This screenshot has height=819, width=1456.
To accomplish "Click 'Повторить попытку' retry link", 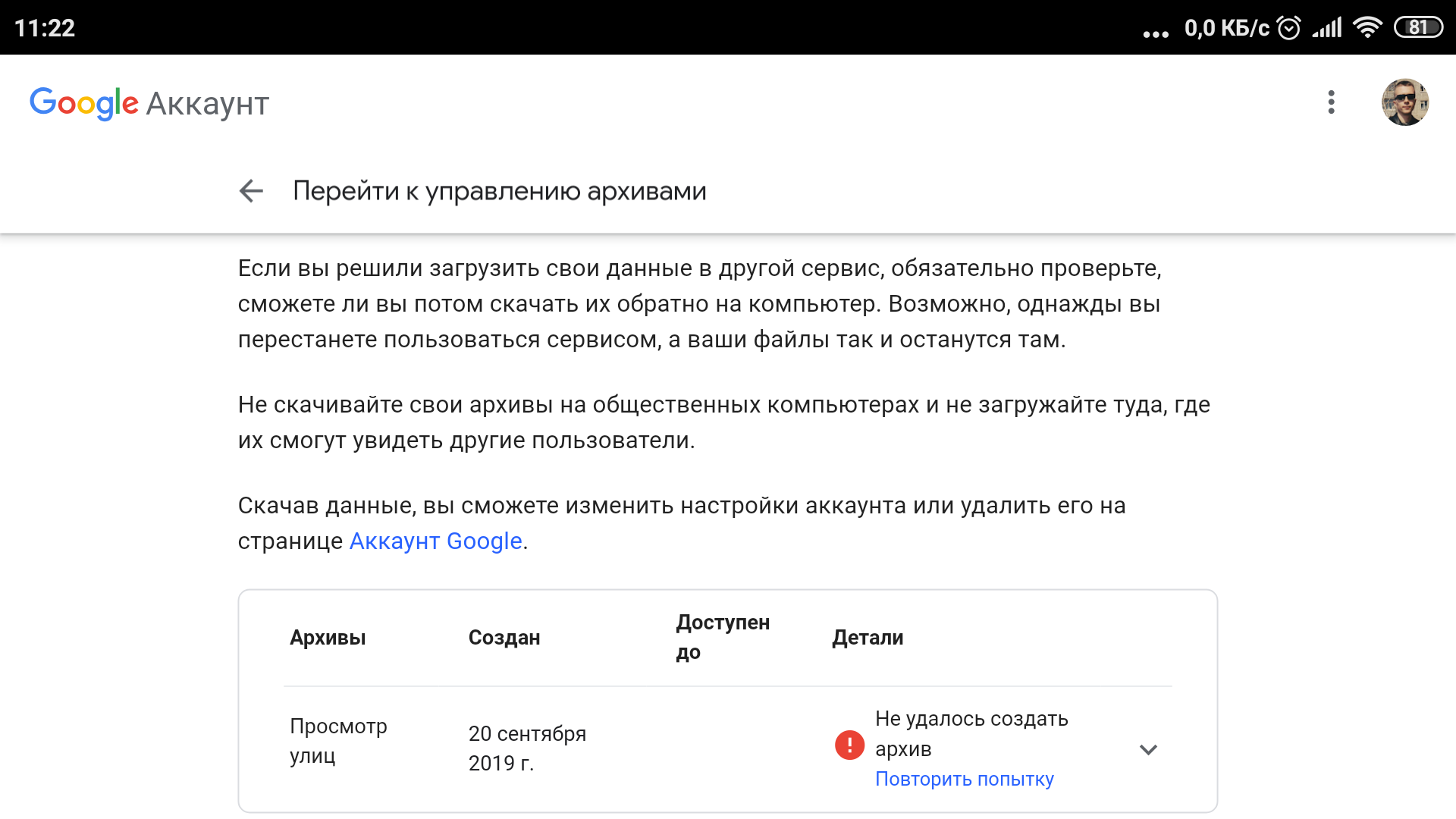I will click(x=965, y=779).
